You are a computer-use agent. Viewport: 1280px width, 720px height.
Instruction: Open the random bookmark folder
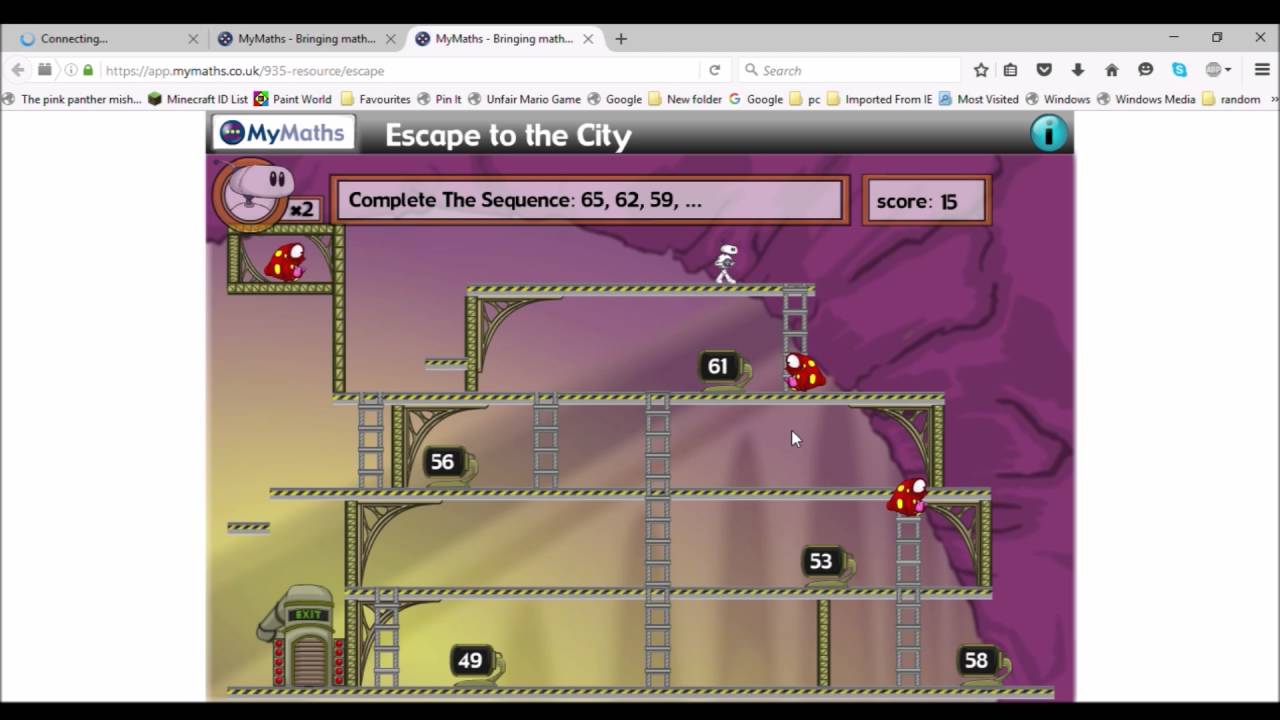(1231, 99)
